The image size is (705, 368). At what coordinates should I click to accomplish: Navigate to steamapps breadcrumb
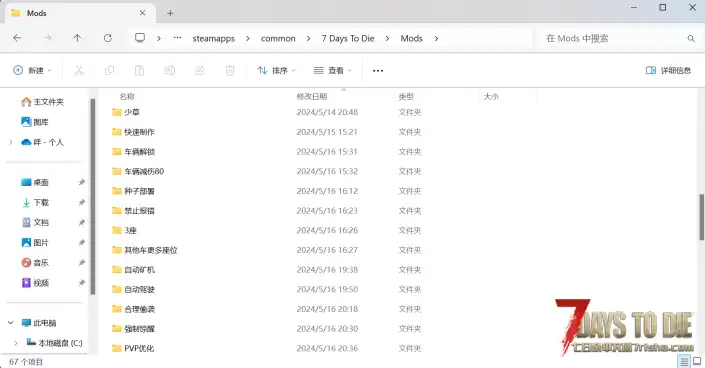(214, 39)
